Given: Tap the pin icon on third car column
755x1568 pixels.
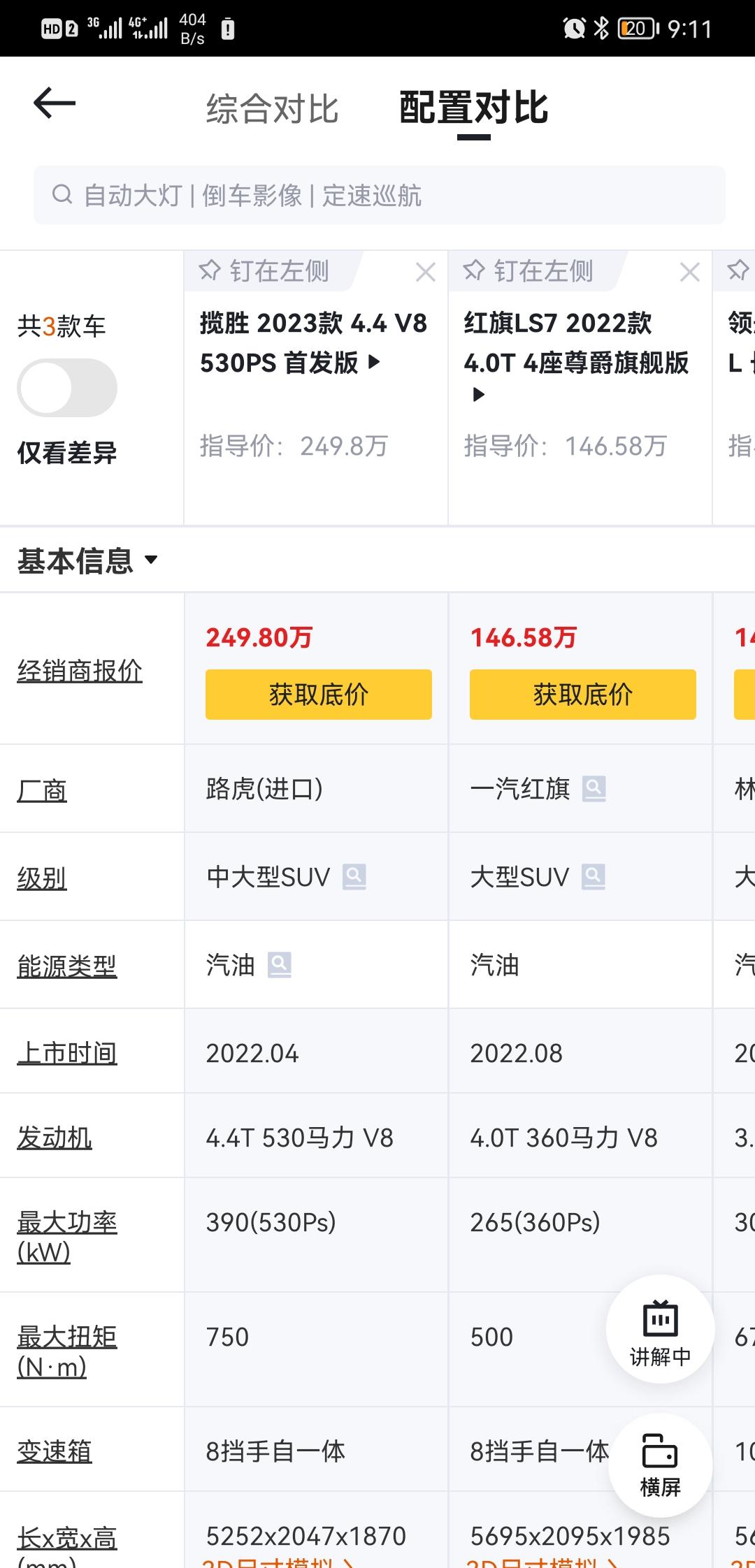Looking at the screenshot, I should click(x=739, y=270).
